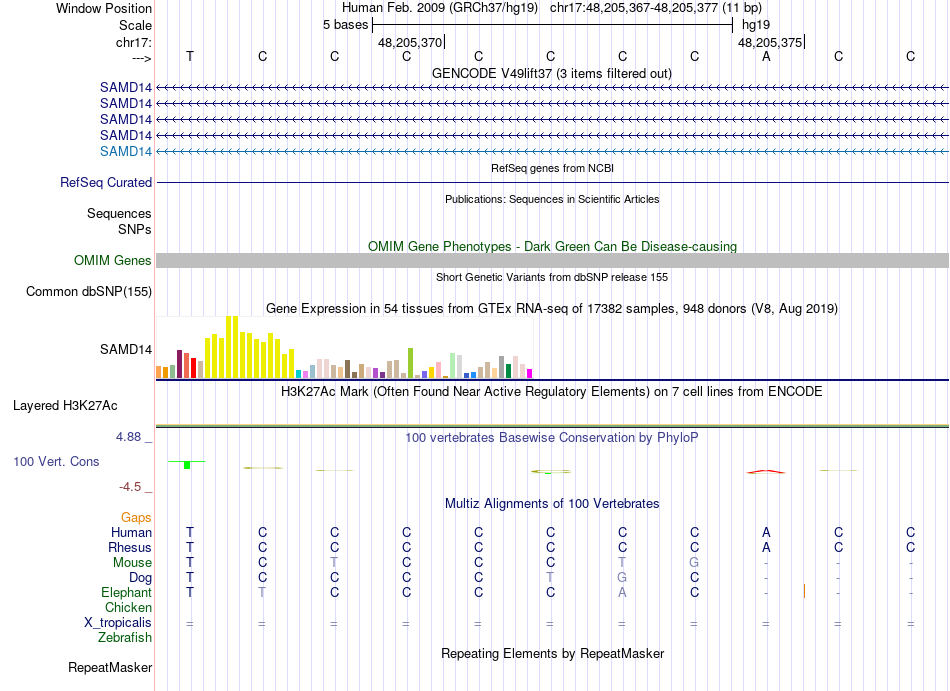
Task: Click base A in Rhesus alignment row
Action: click(766, 547)
